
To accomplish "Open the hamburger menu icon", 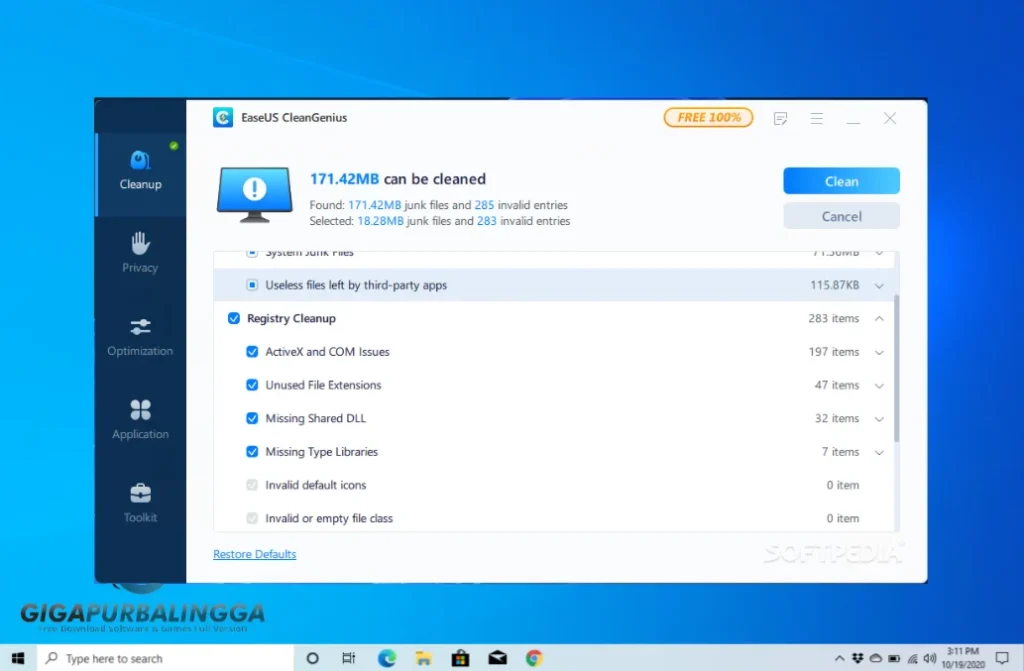I will (817, 118).
